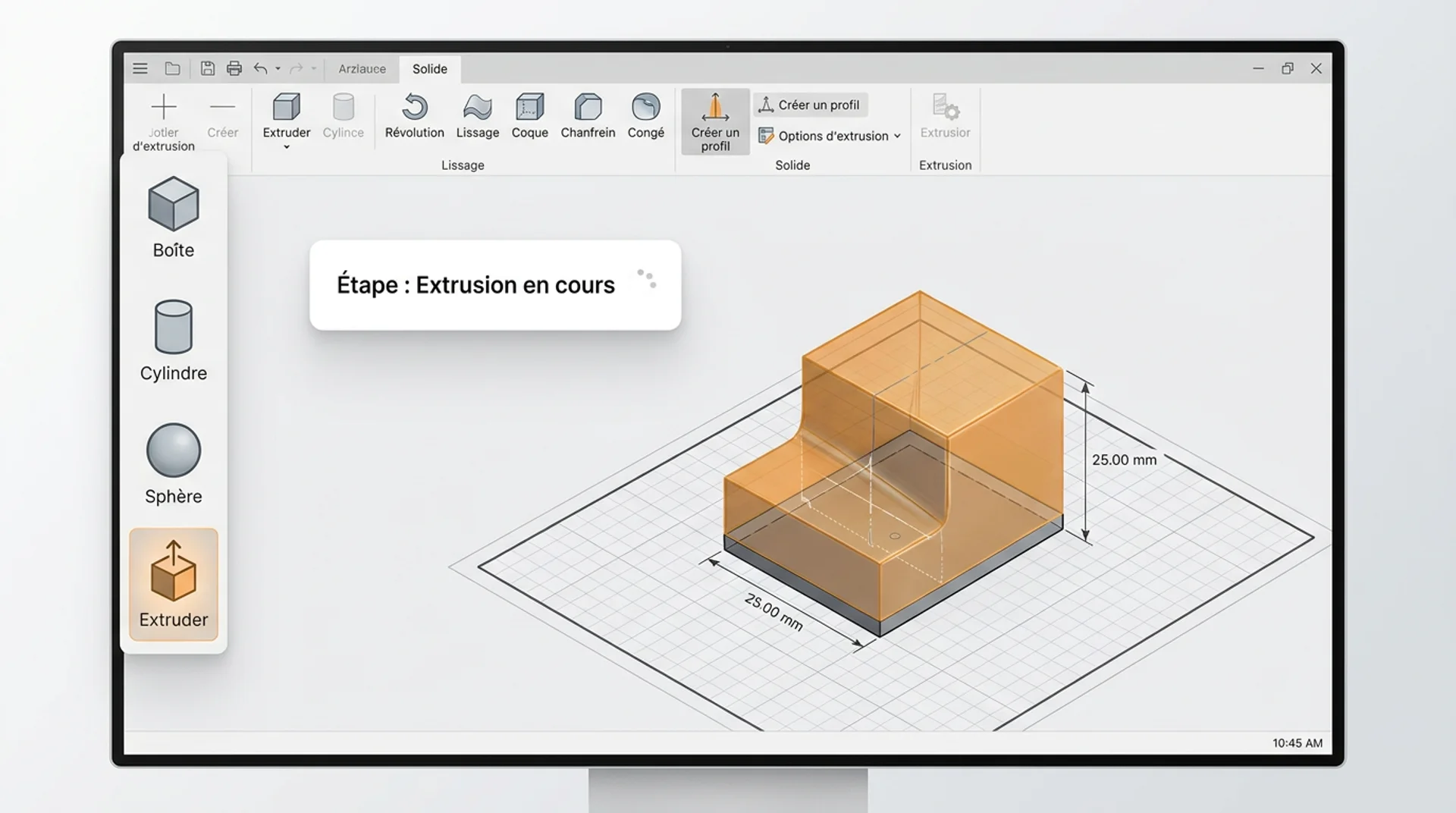The width and height of the screenshot is (1456, 813).
Task: Open the undo history dropdown arrow
Action: (x=278, y=69)
